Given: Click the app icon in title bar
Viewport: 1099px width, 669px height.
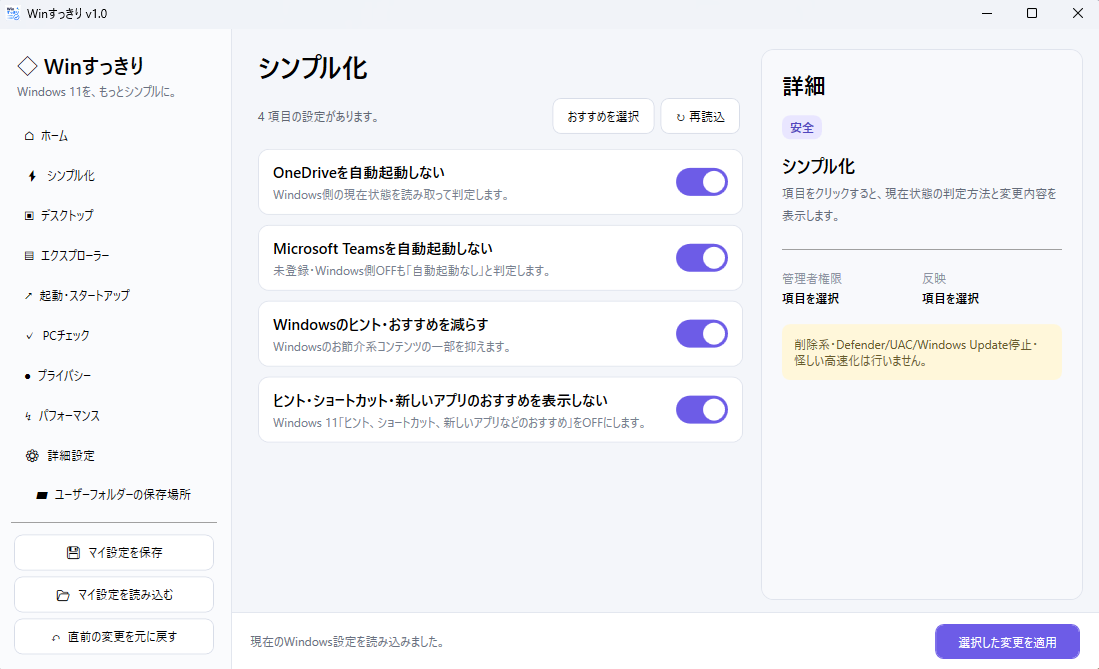Looking at the screenshot, I should (13, 13).
